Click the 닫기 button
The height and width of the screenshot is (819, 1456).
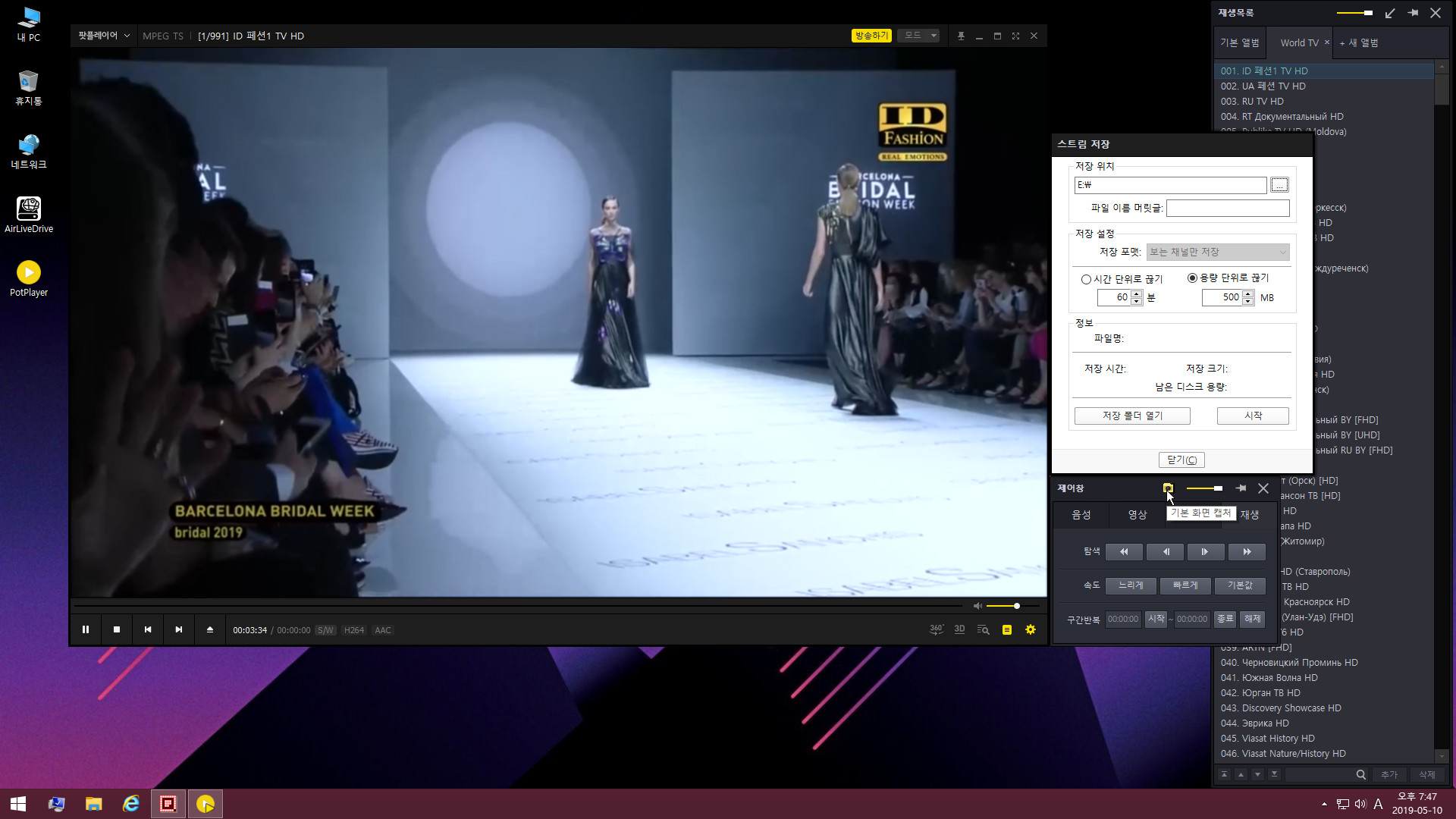click(1181, 460)
